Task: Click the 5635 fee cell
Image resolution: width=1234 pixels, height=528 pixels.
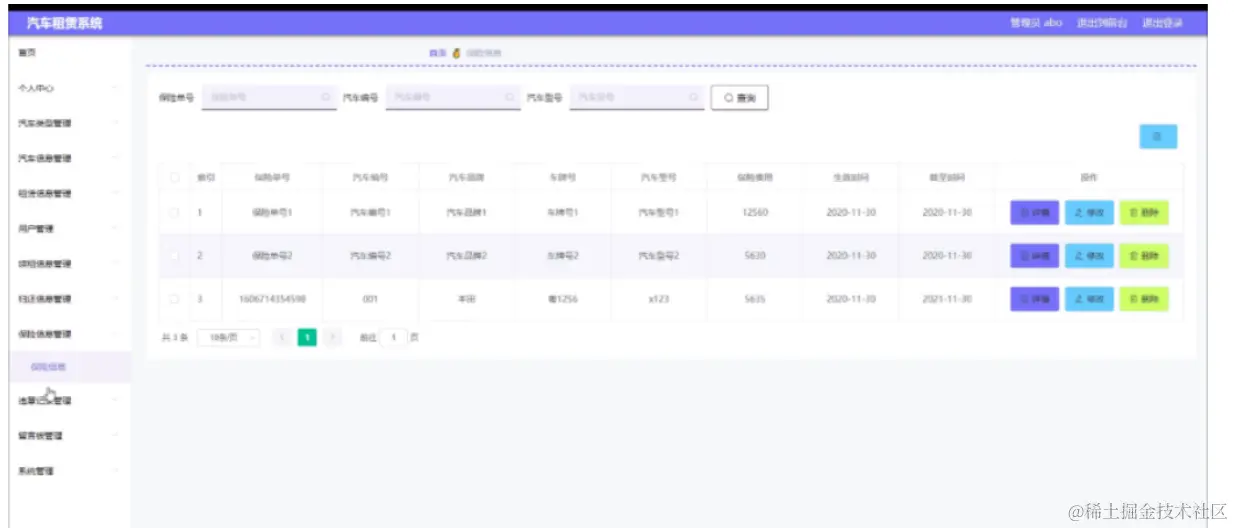Action: [x=755, y=299]
